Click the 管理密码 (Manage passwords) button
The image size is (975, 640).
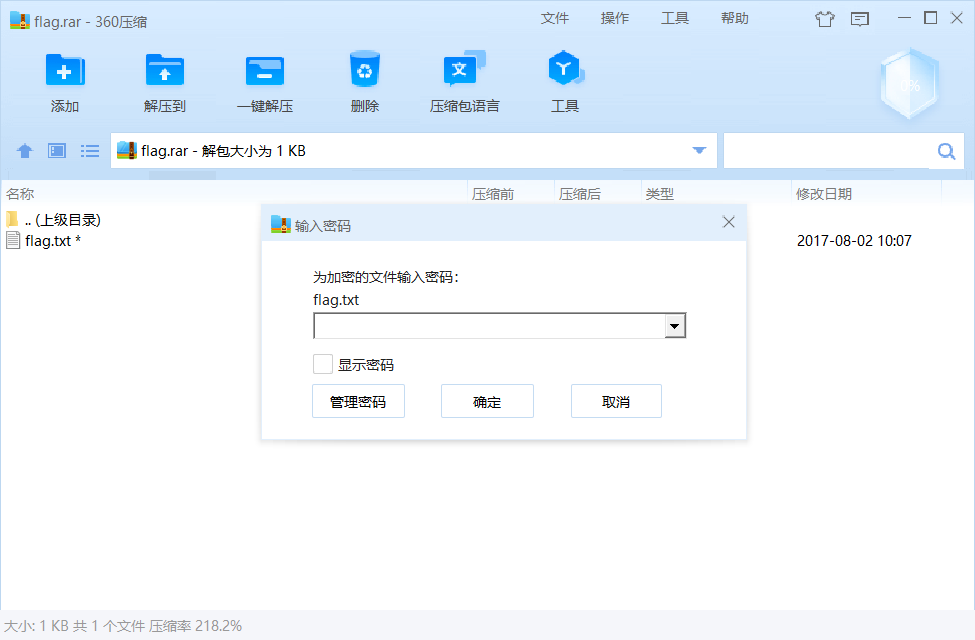click(358, 401)
